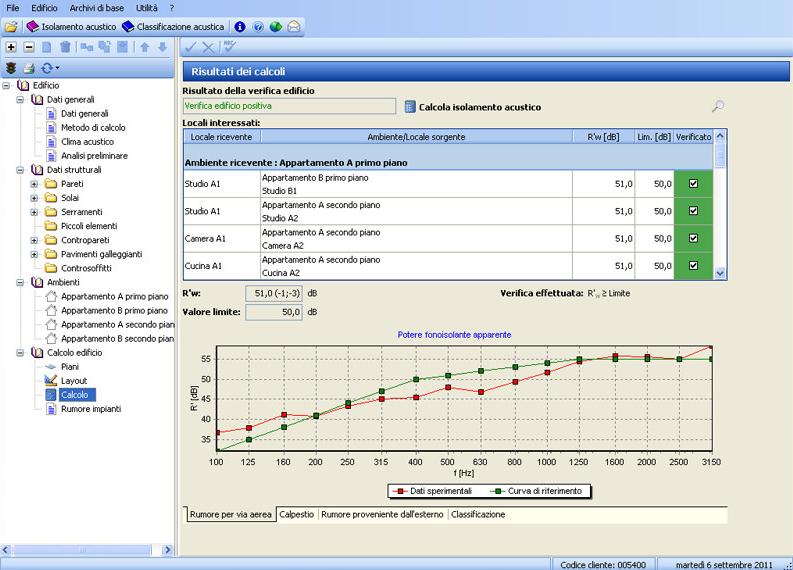This screenshot has width=793, height=570.
Task: Click the expand-all plus icon above tree
Action: [11, 47]
